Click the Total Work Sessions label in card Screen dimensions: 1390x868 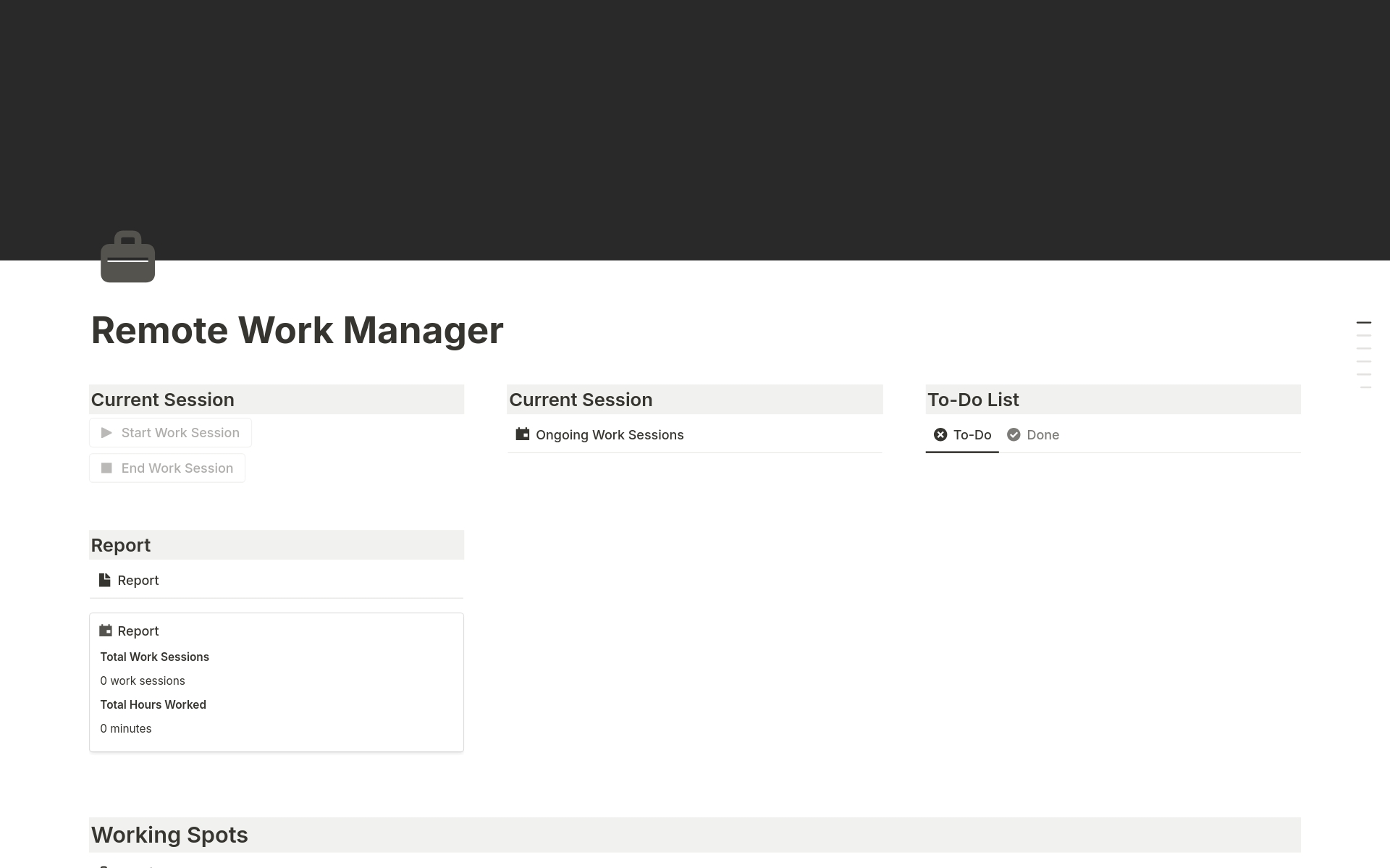click(154, 657)
